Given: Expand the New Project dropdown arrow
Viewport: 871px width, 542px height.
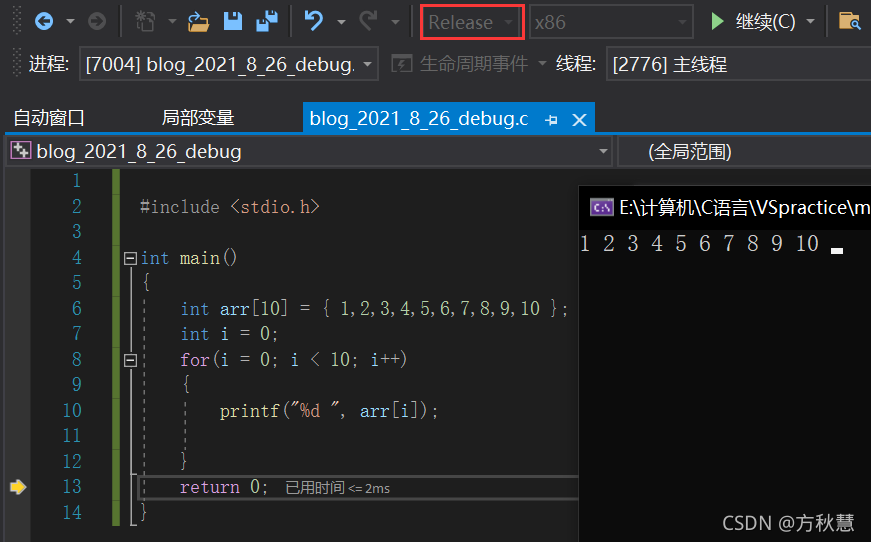Looking at the screenshot, I should click(x=172, y=22).
